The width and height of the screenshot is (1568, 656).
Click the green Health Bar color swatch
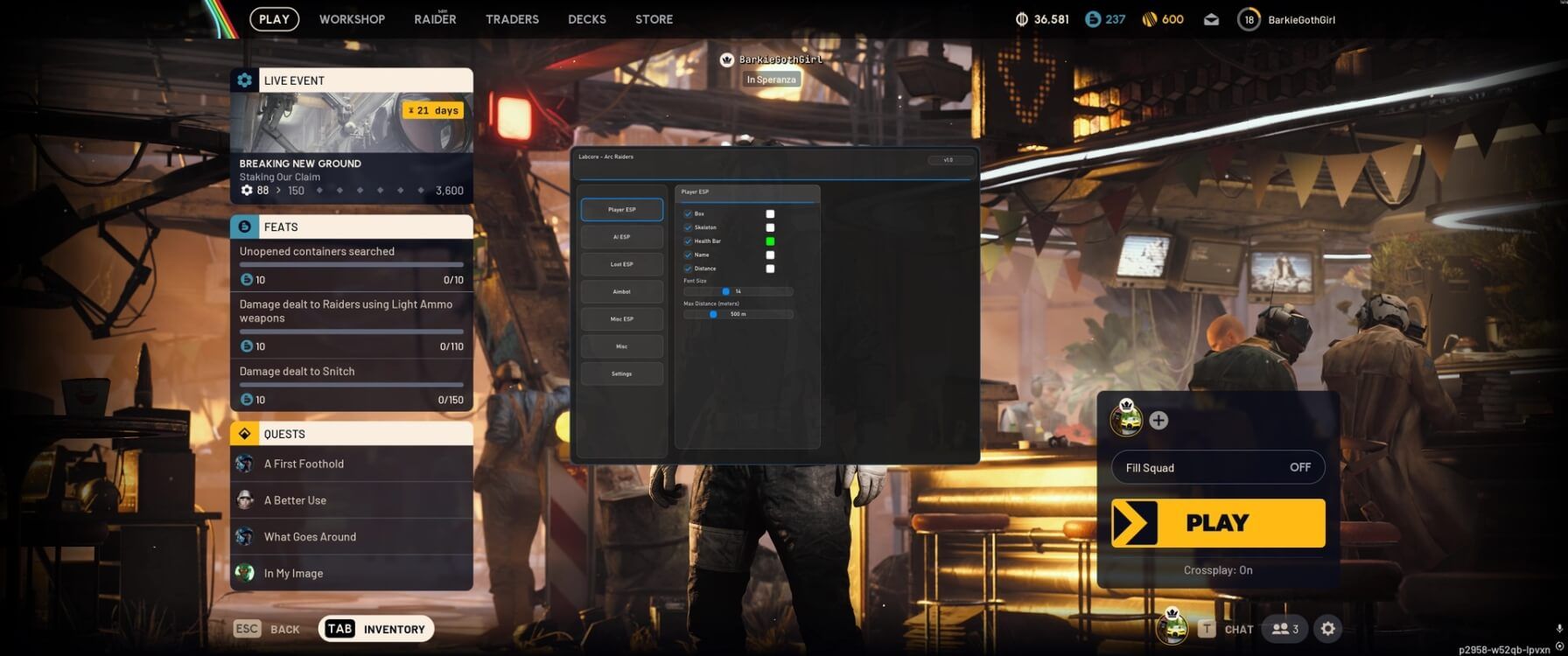tap(770, 241)
